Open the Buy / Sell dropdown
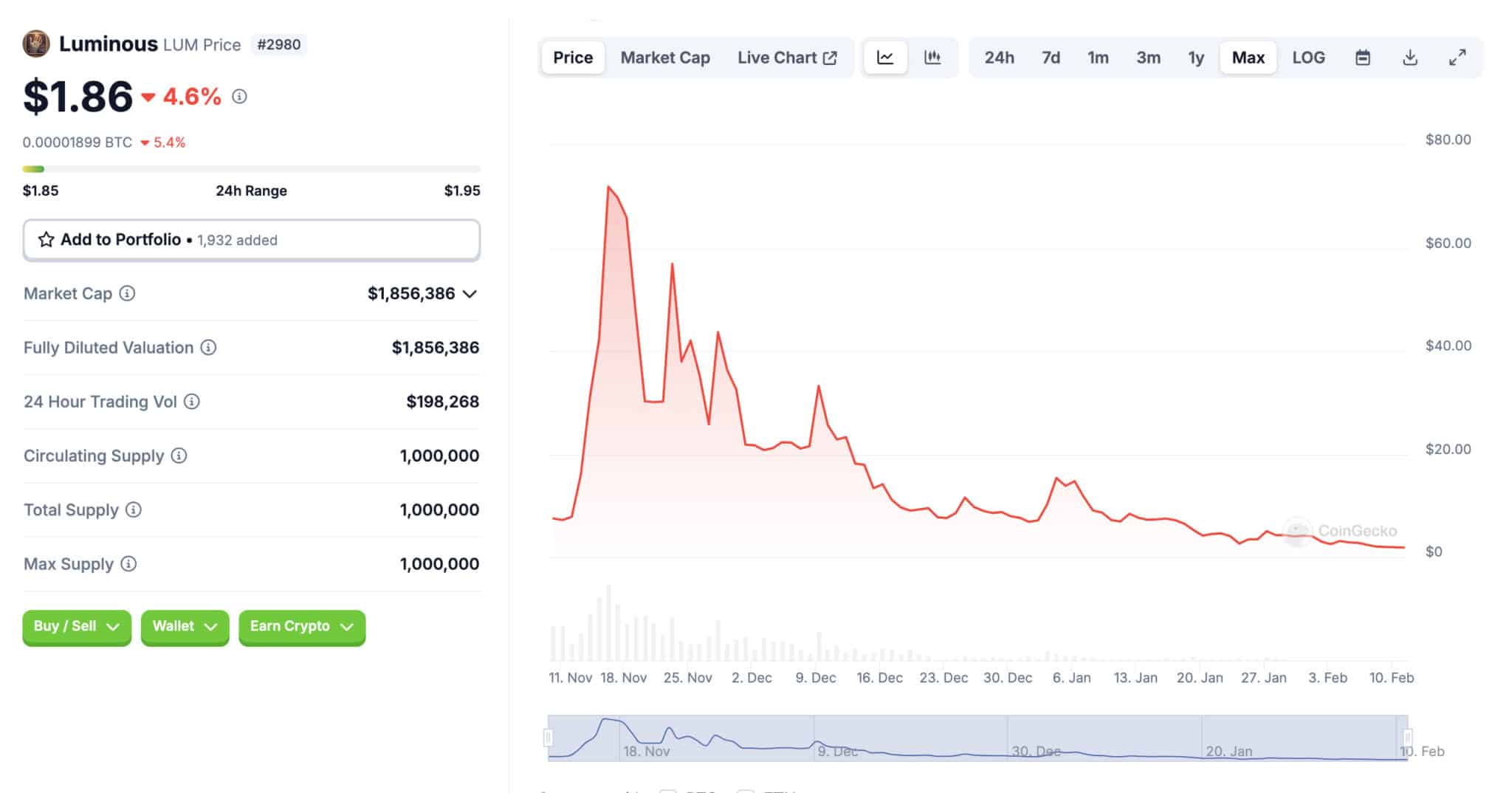 click(77, 627)
